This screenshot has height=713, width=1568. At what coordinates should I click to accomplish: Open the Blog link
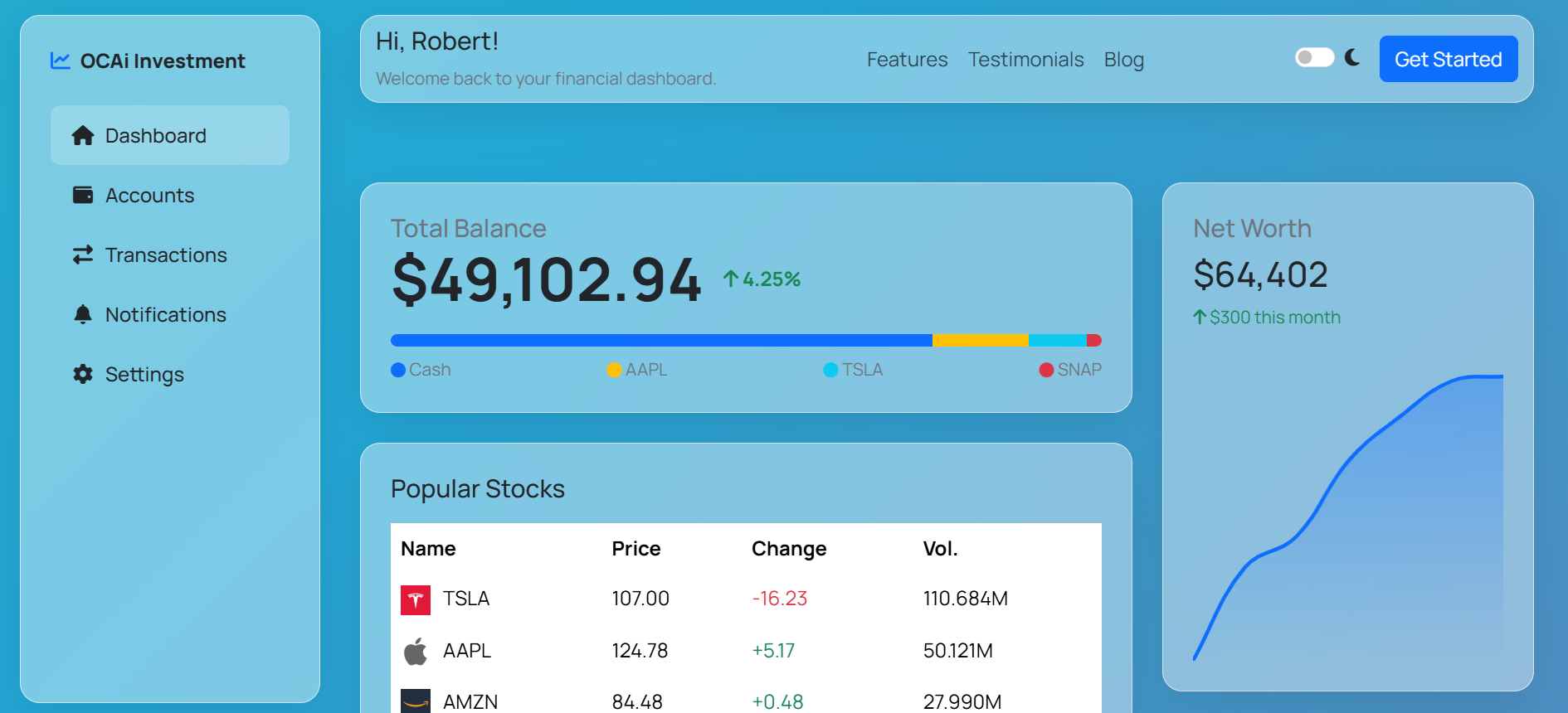(x=1123, y=60)
